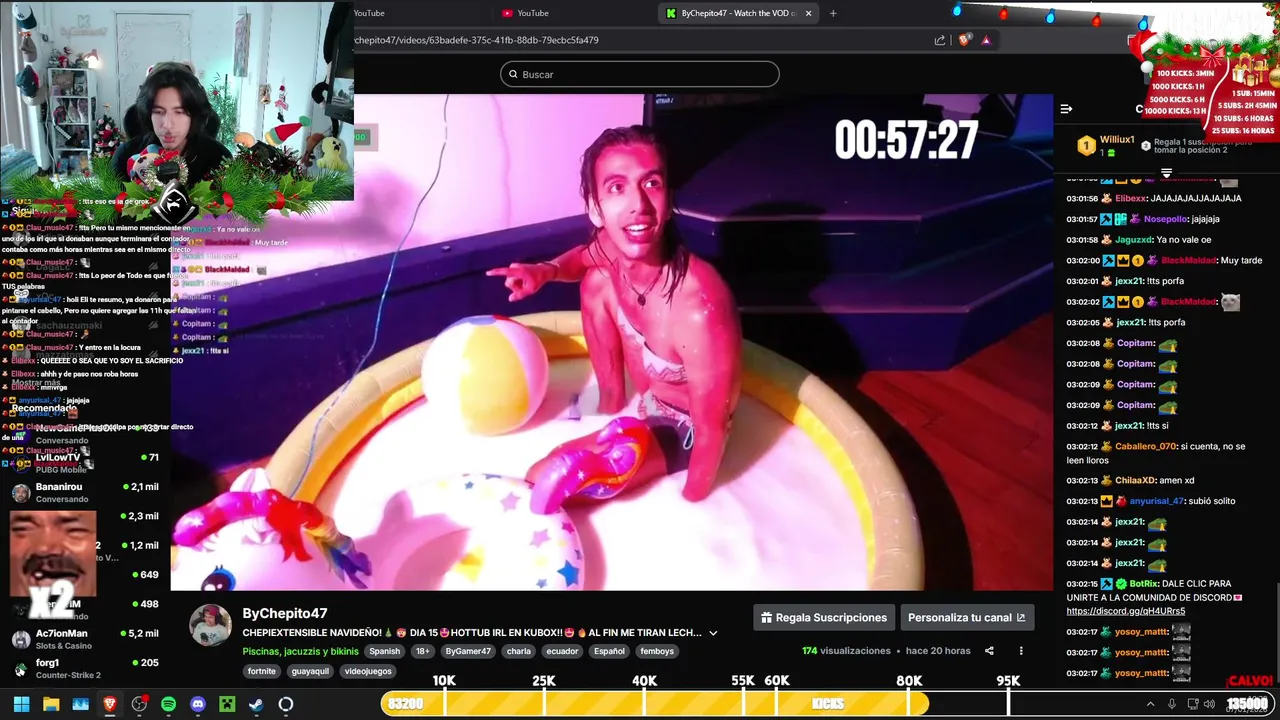1280x720 pixels.
Task: Click the share icon under the video
Action: point(989,651)
